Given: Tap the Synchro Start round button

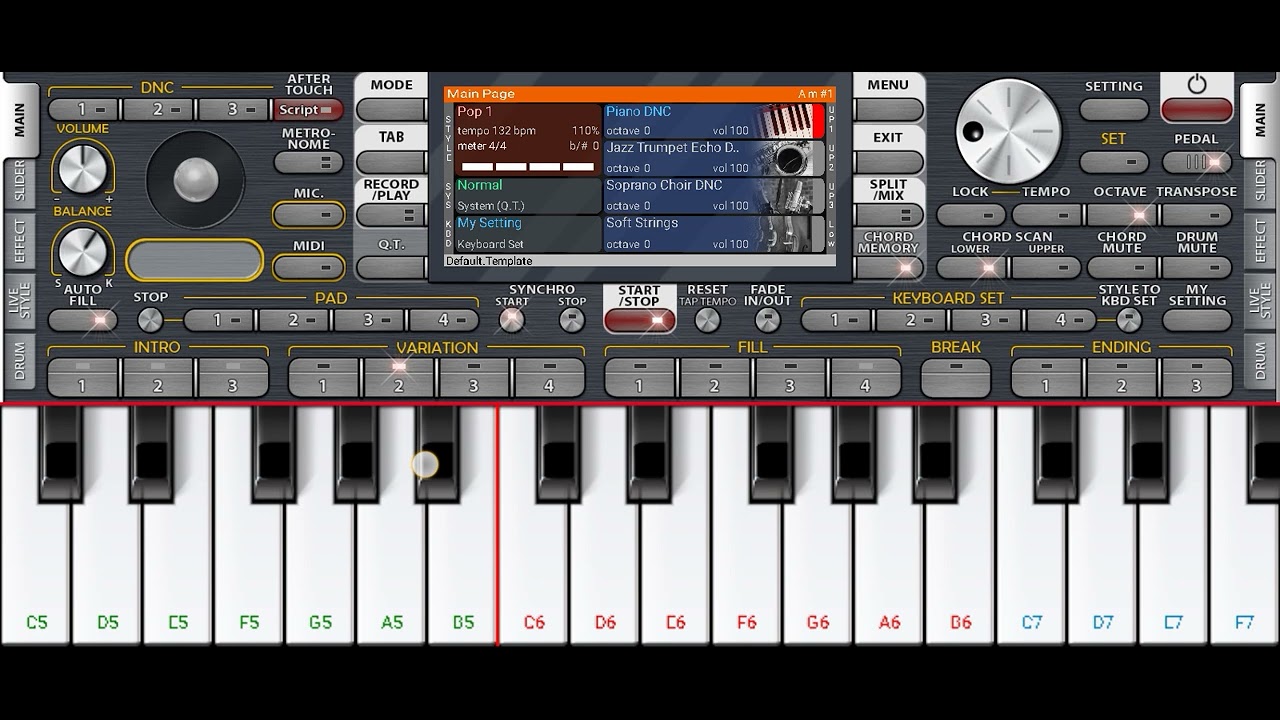Looking at the screenshot, I should (511, 320).
